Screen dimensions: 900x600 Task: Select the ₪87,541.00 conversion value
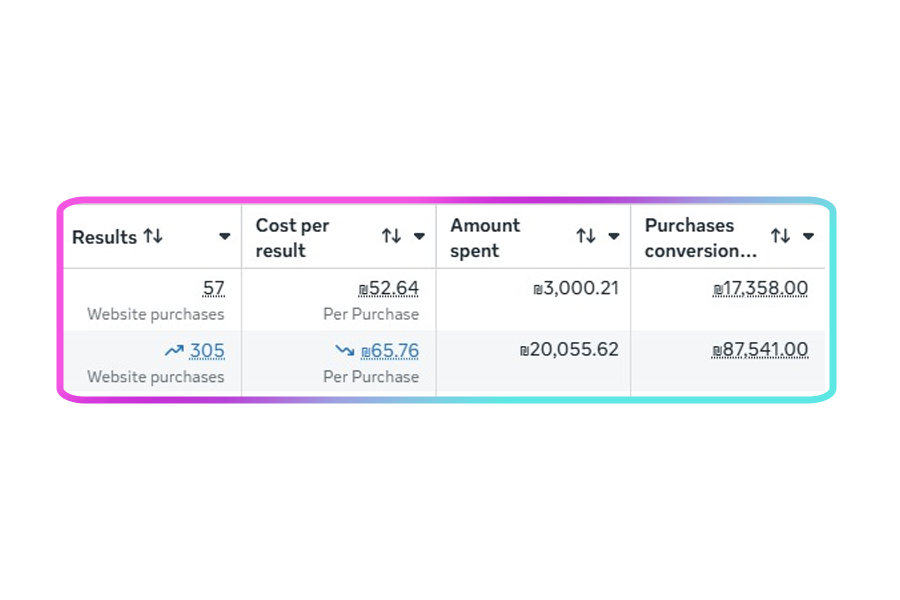[x=760, y=351]
